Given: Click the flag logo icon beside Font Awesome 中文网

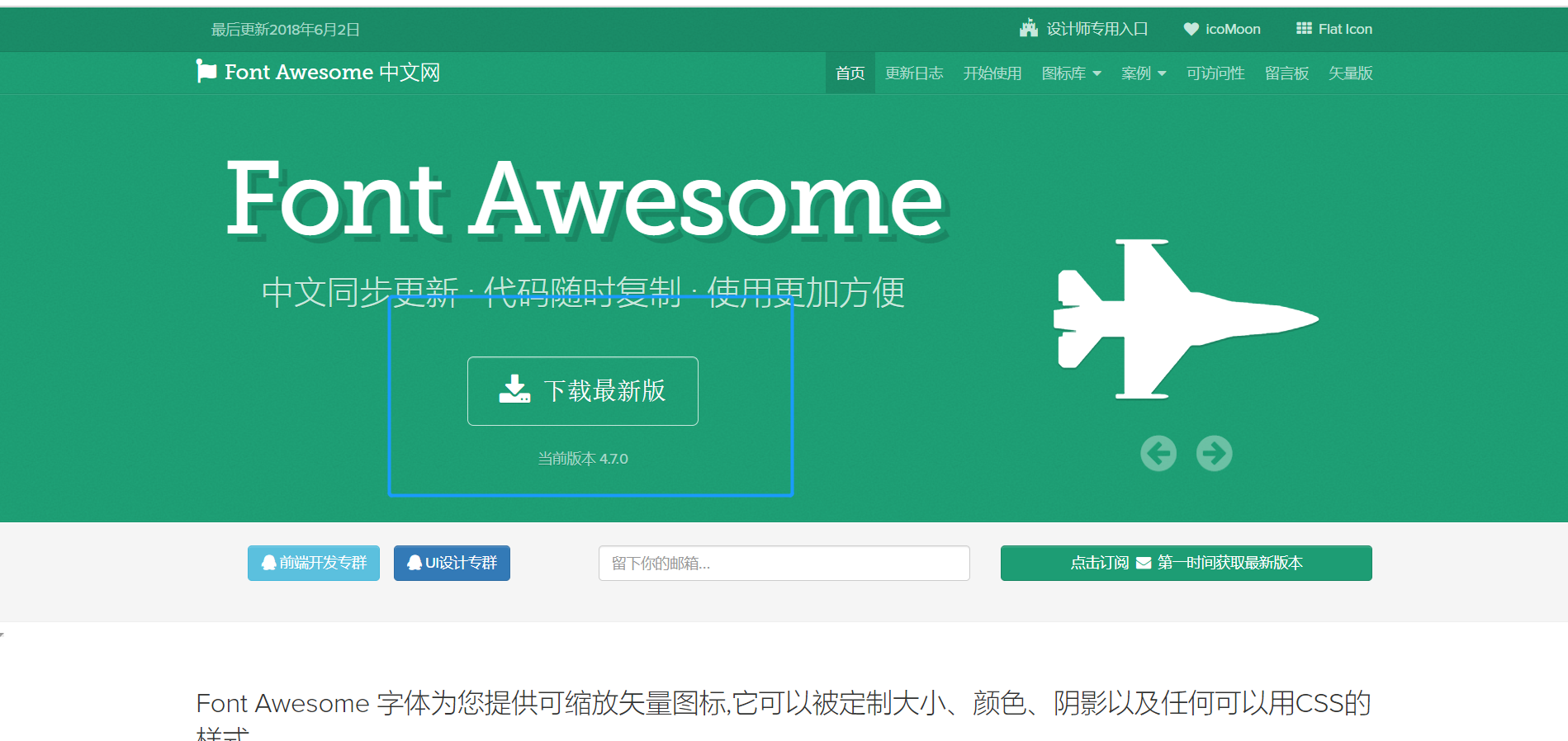Looking at the screenshot, I should (x=206, y=71).
